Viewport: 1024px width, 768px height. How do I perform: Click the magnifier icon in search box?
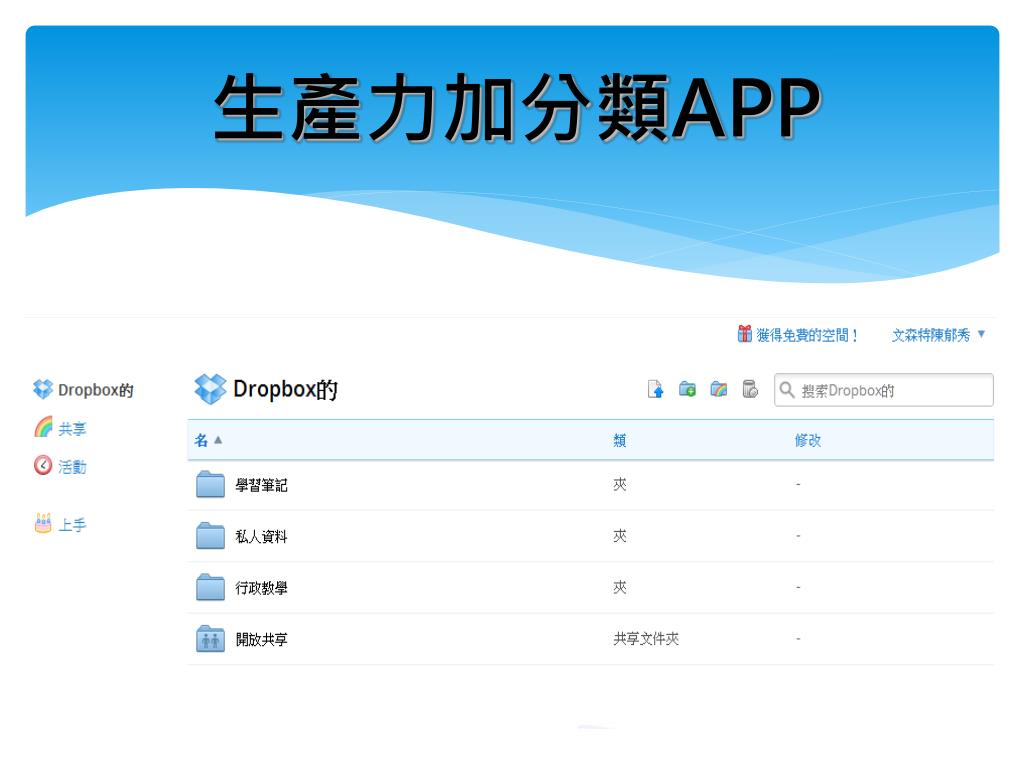pyautogui.click(x=787, y=390)
